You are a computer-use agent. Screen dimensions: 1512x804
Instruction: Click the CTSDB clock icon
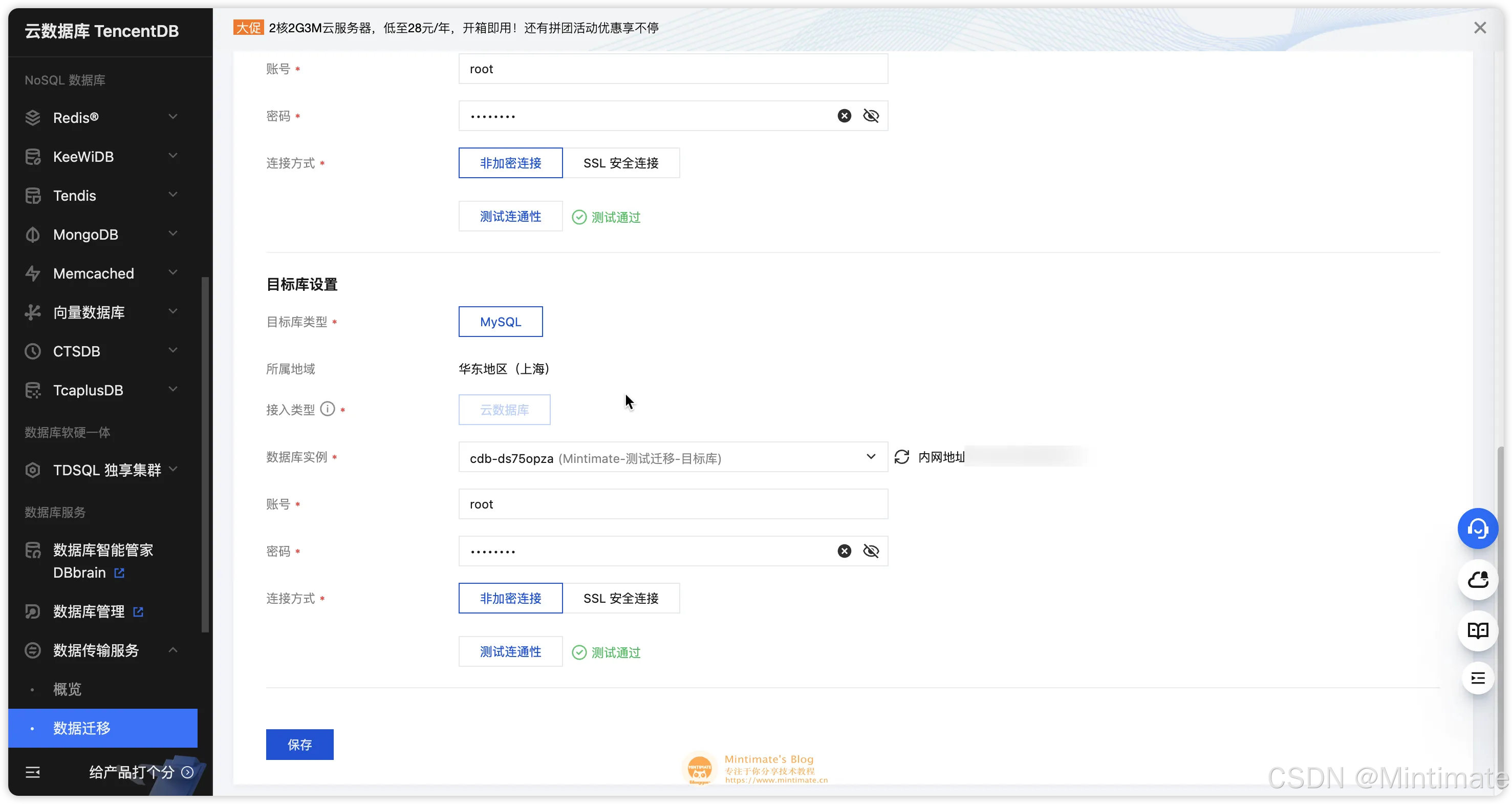[33, 351]
